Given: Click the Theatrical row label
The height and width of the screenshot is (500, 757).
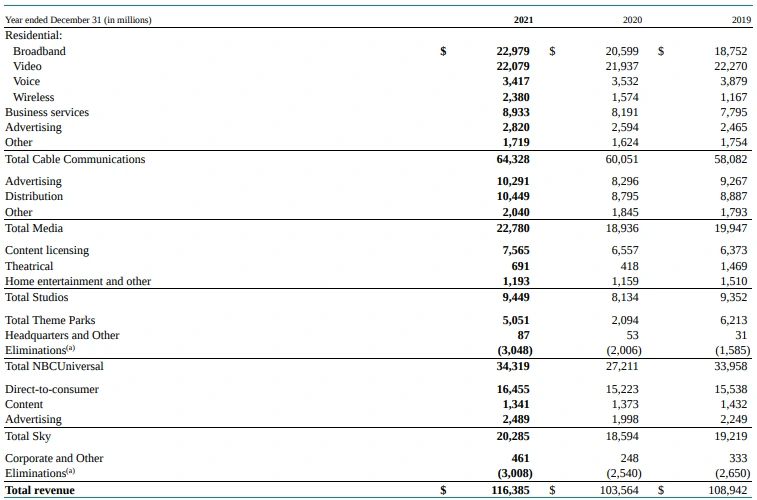Looking at the screenshot, I should [x=29, y=266].
